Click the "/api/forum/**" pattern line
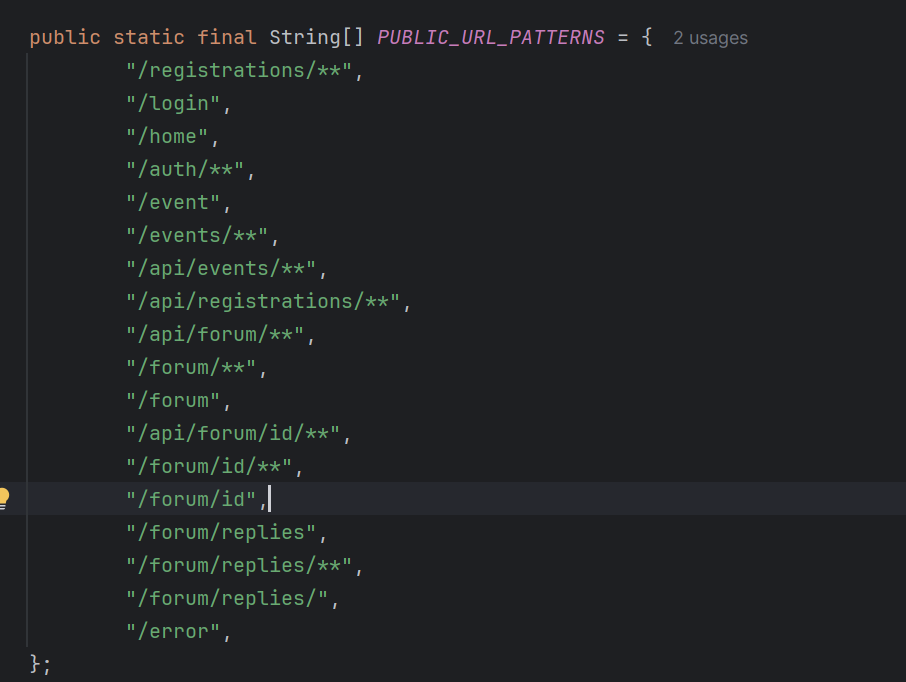The height and width of the screenshot is (682, 906). (x=215, y=335)
